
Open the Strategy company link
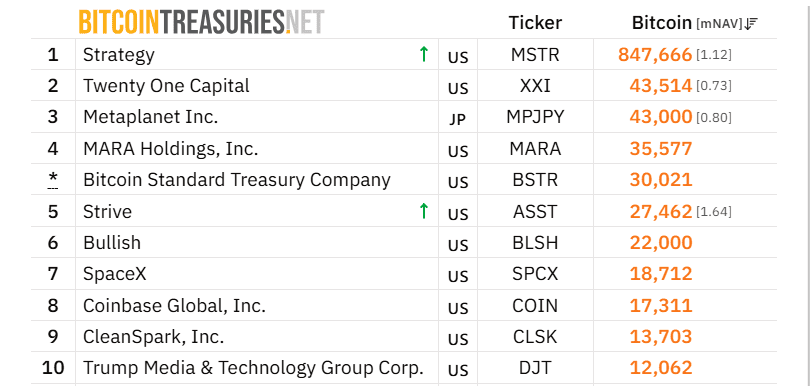pyautogui.click(x=119, y=55)
